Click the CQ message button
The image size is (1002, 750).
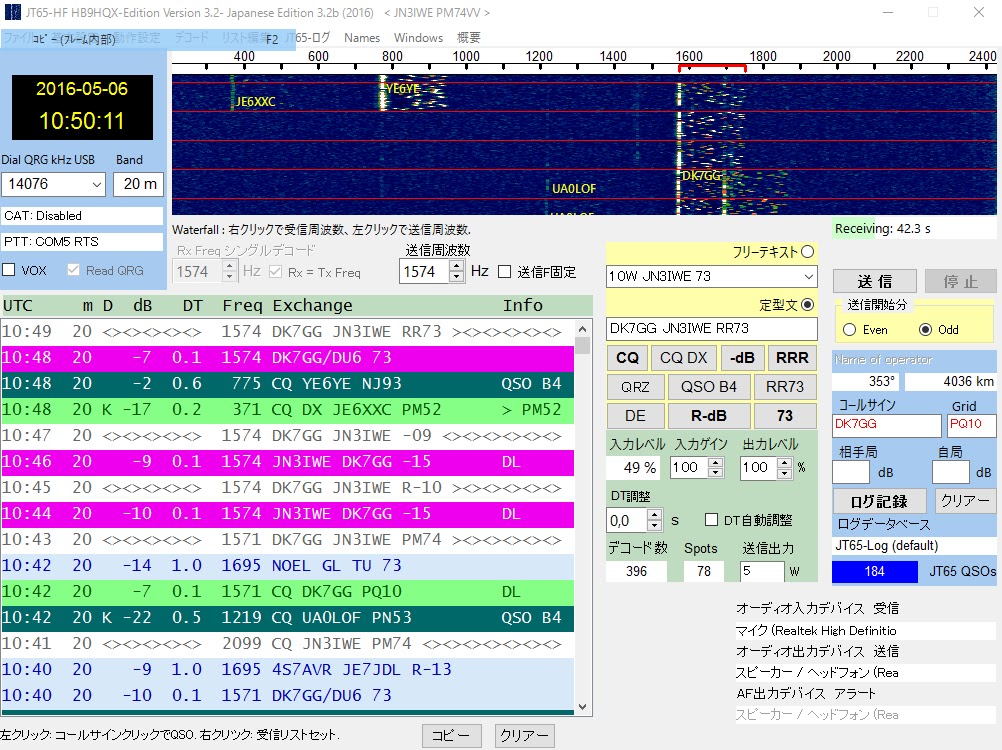627,358
